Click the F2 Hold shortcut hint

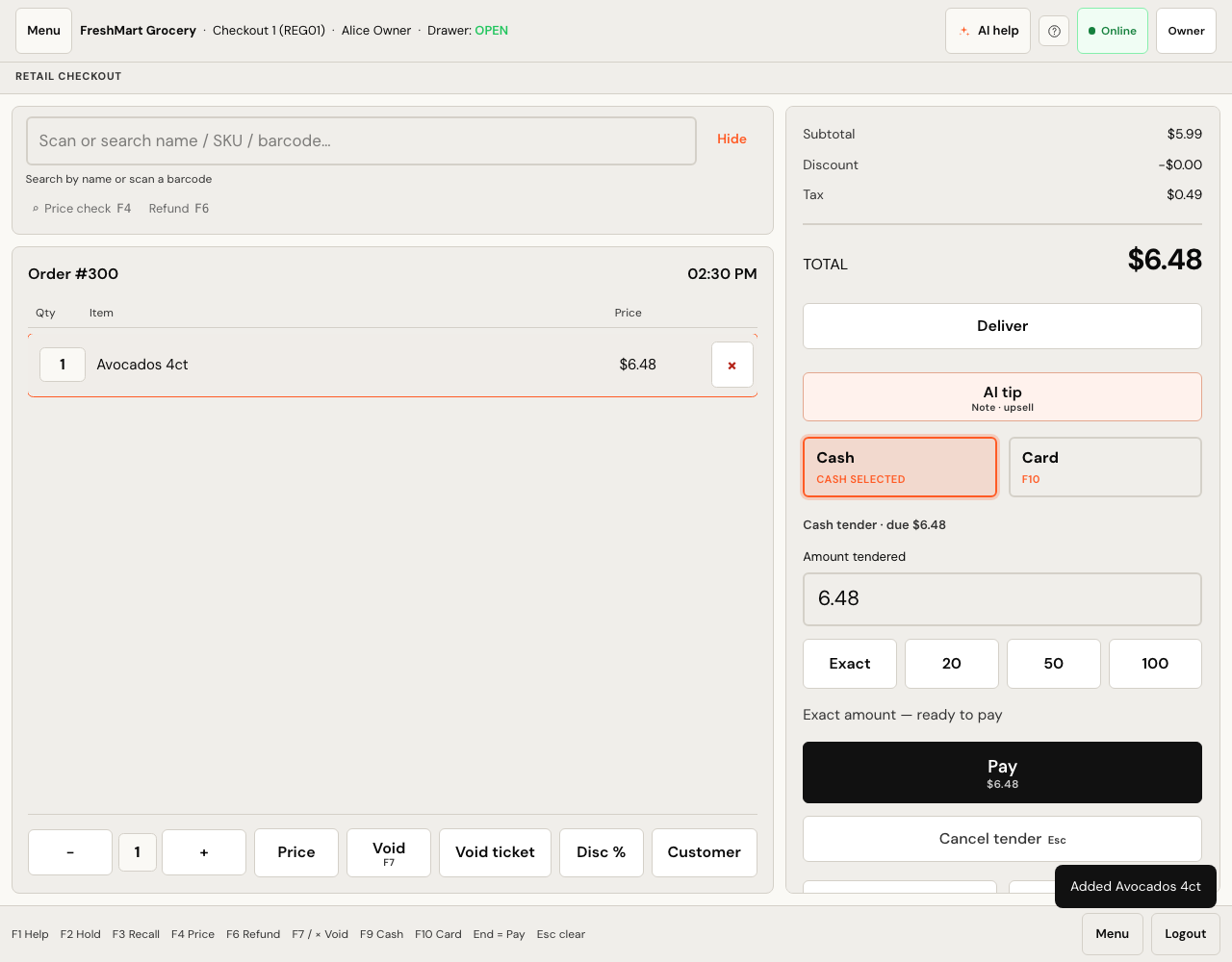(81, 934)
